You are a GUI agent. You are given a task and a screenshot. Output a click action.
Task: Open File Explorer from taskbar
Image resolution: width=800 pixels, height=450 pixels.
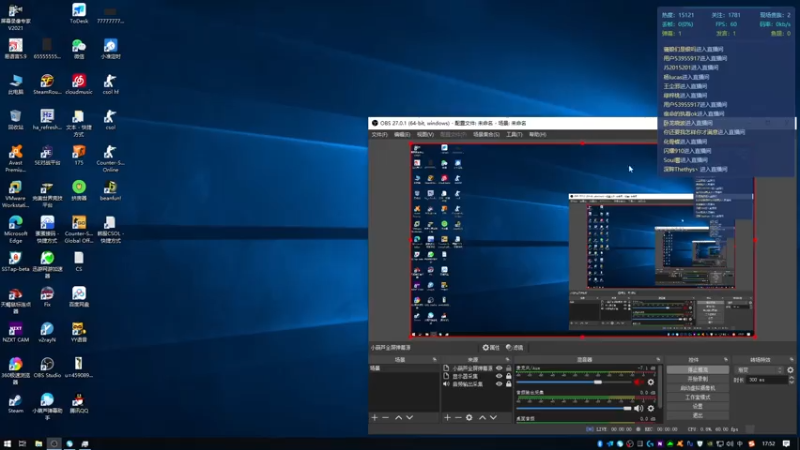click(x=38, y=444)
